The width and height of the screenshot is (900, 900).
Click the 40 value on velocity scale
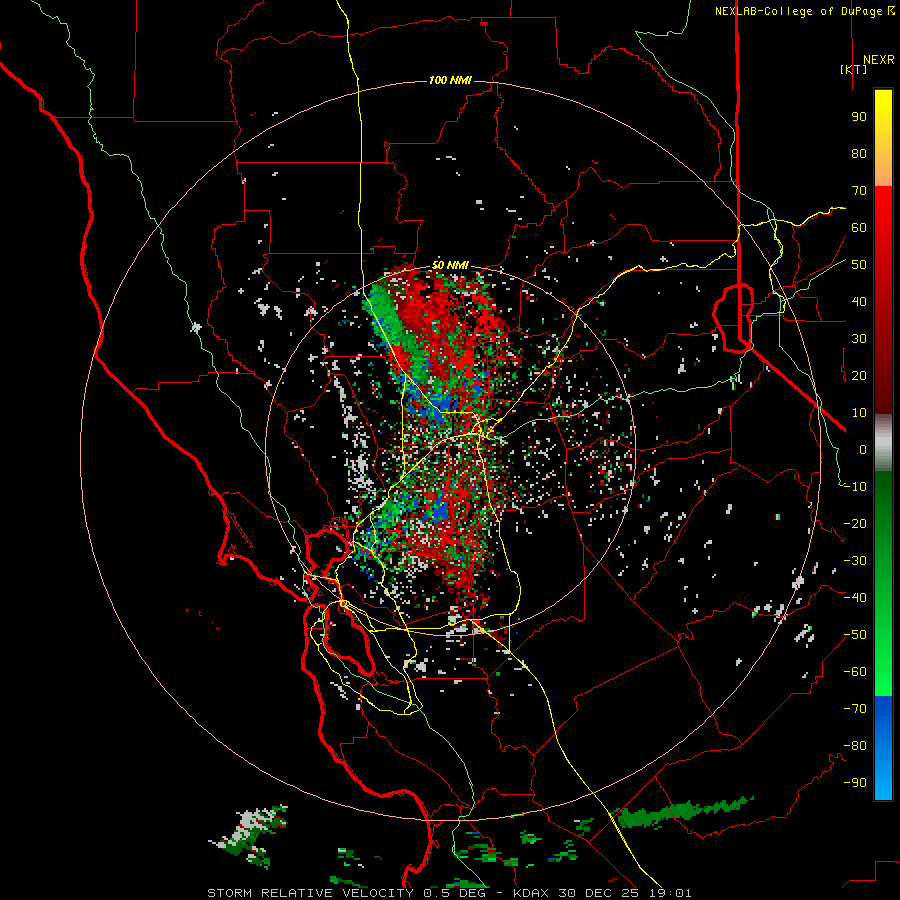859,301
